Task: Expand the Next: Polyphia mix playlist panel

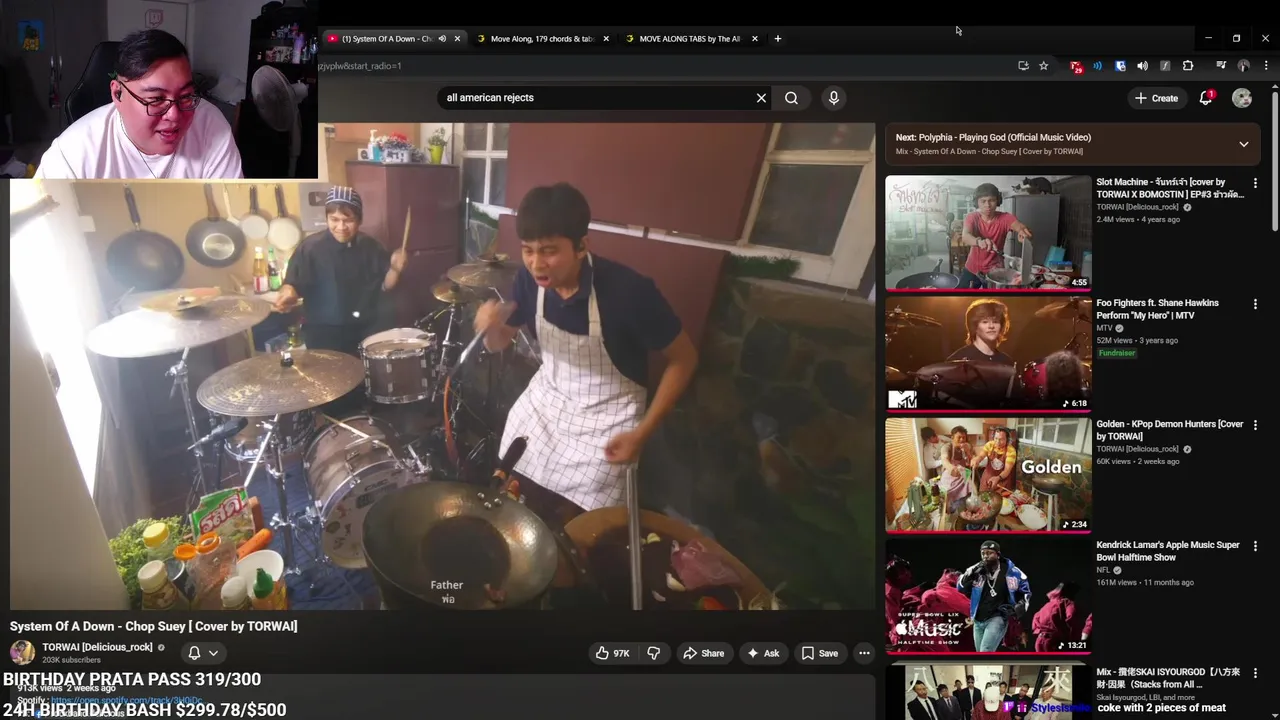Action: pyautogui.click(x=1244, y=144)
